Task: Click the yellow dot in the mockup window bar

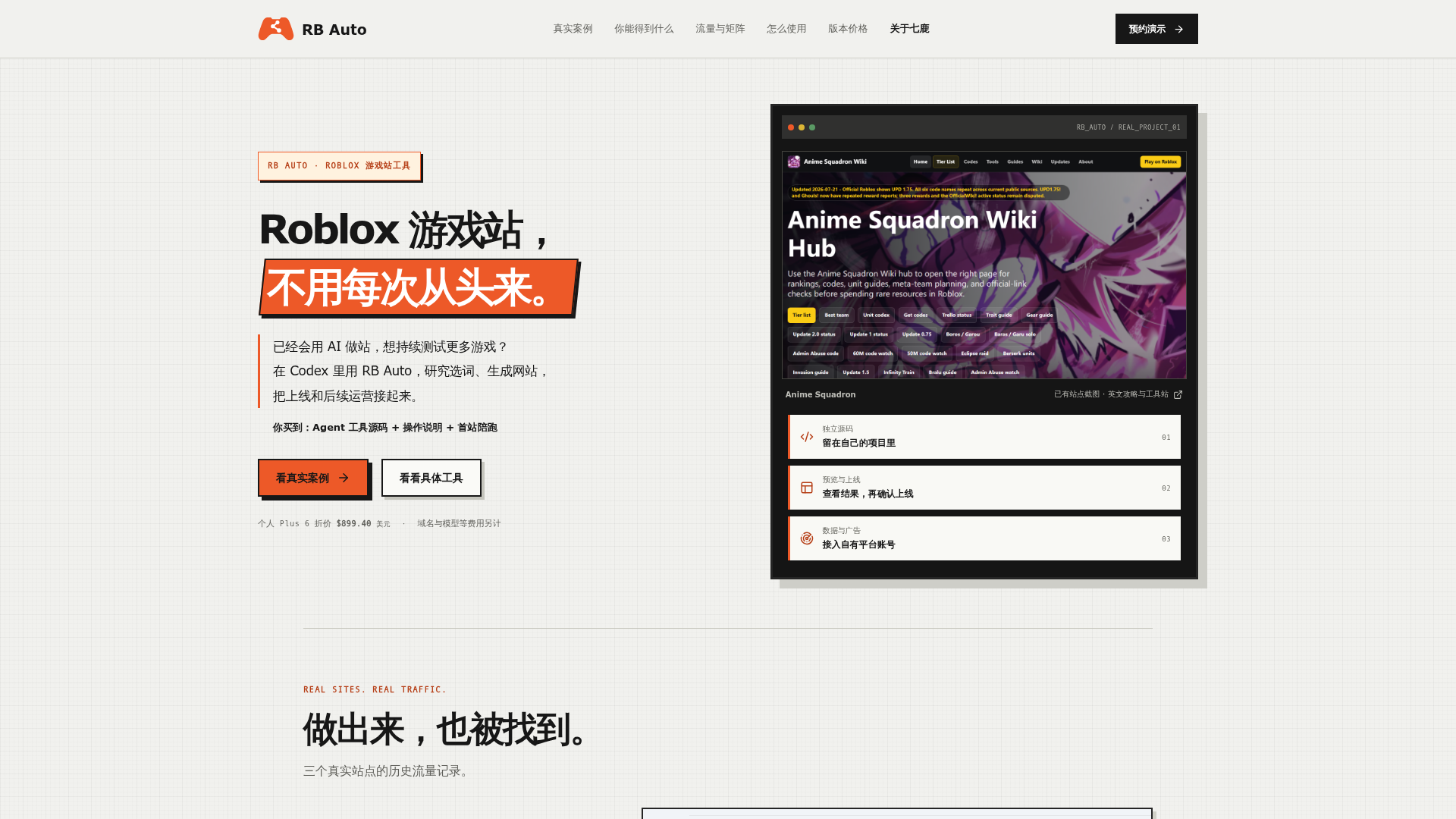Action: point(802,127)
